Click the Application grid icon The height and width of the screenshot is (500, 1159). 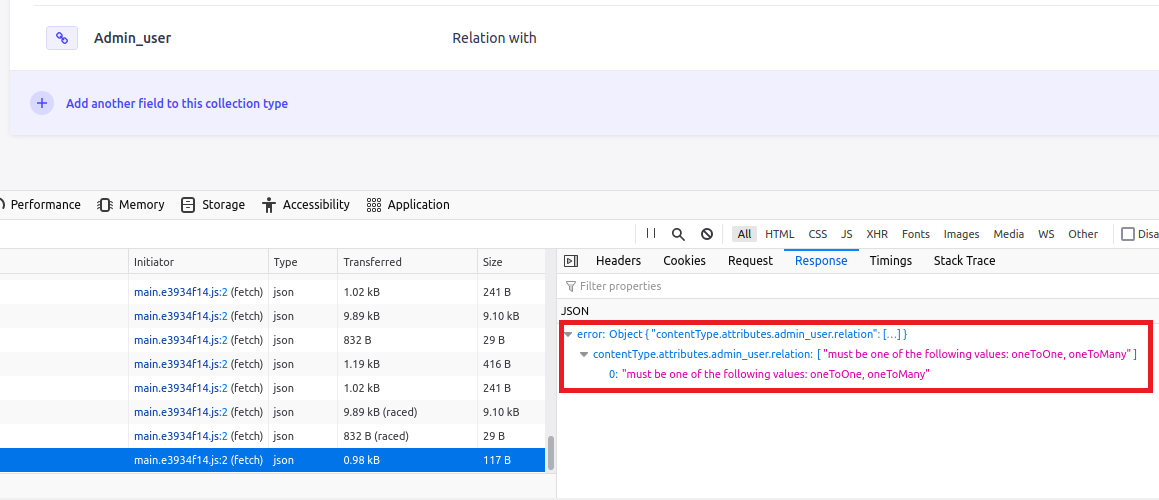(x=373, y=205)
